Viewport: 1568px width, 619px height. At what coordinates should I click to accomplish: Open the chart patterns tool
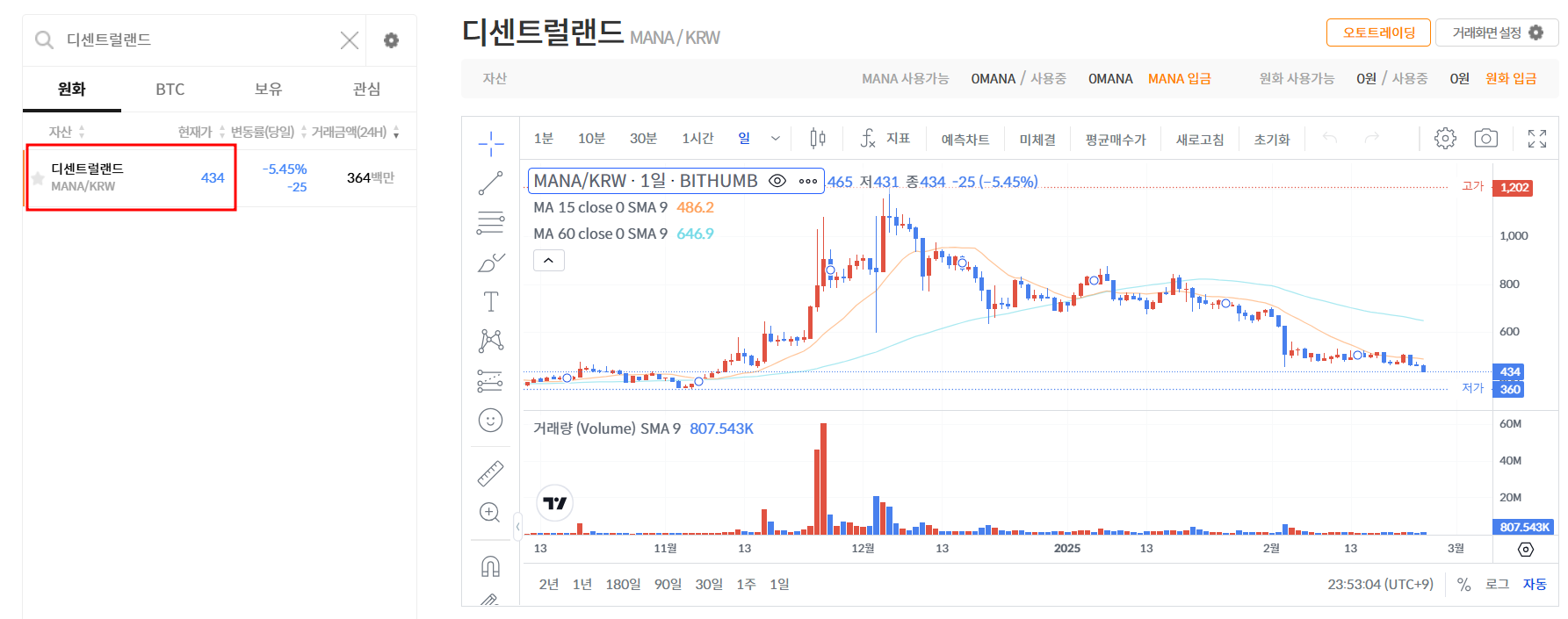click(491, 341)
